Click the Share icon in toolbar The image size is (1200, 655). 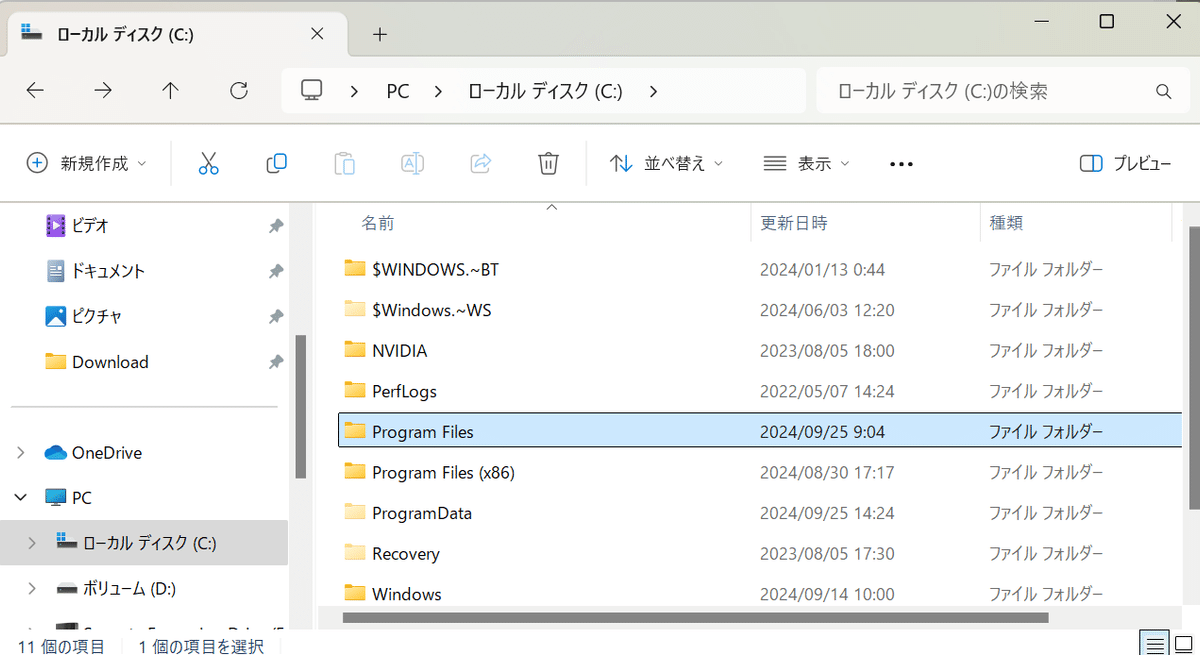tap(480, 163)
